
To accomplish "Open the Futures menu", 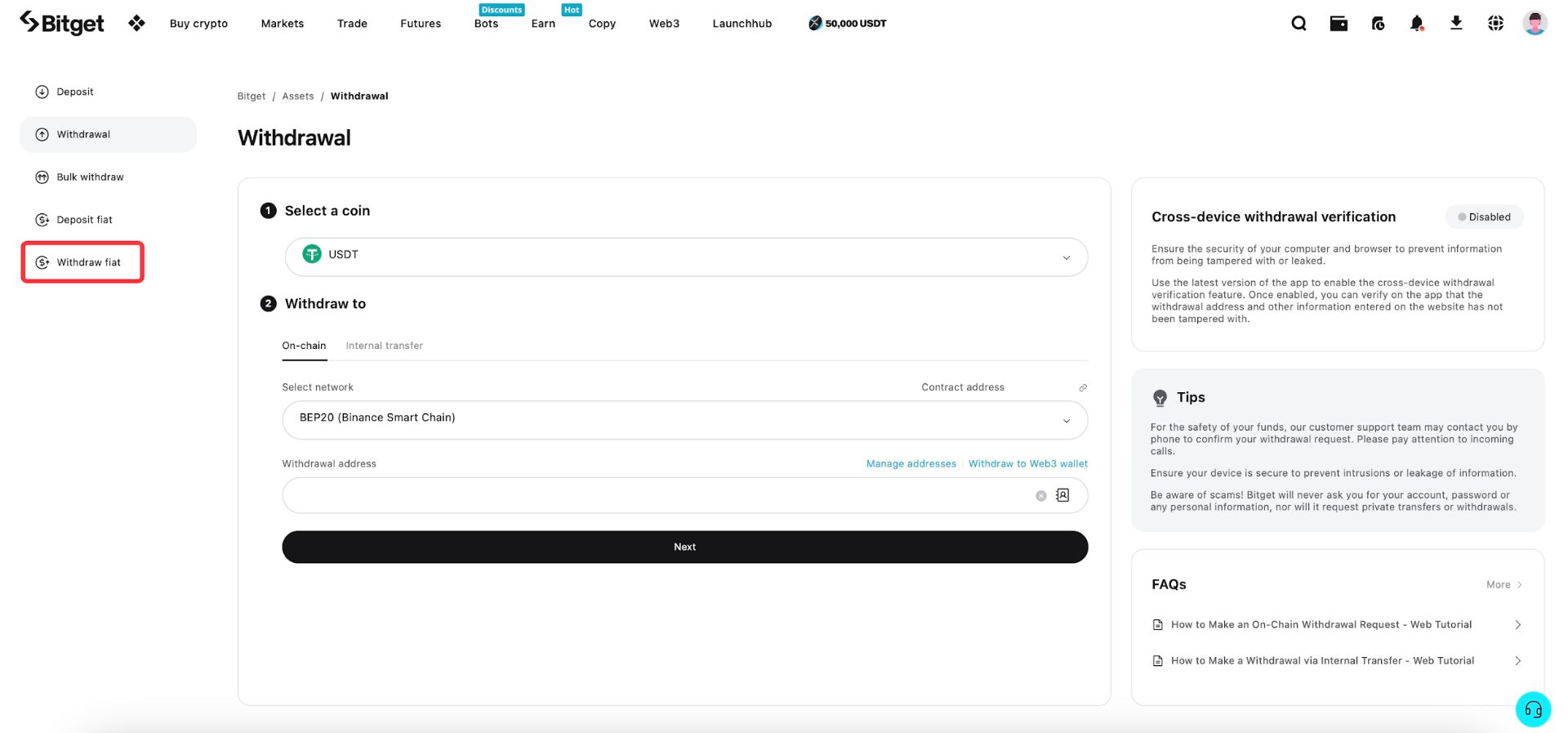I will tap(421, 24).
